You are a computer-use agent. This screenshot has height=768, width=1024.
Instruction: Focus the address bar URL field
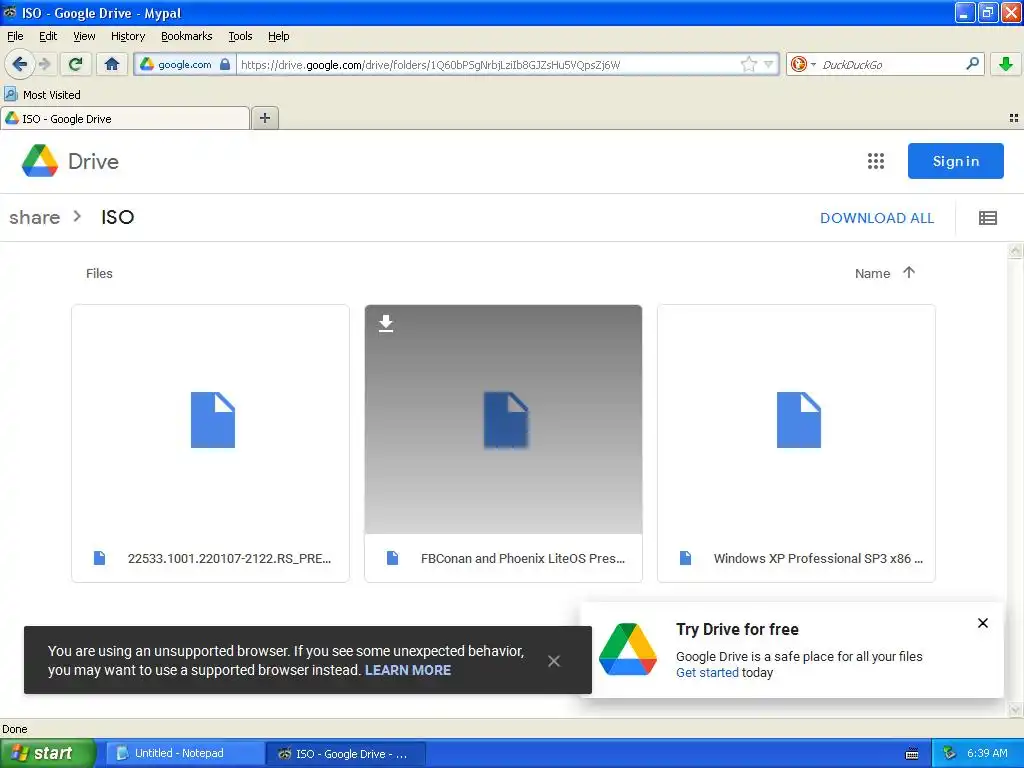tap(487, 64)
